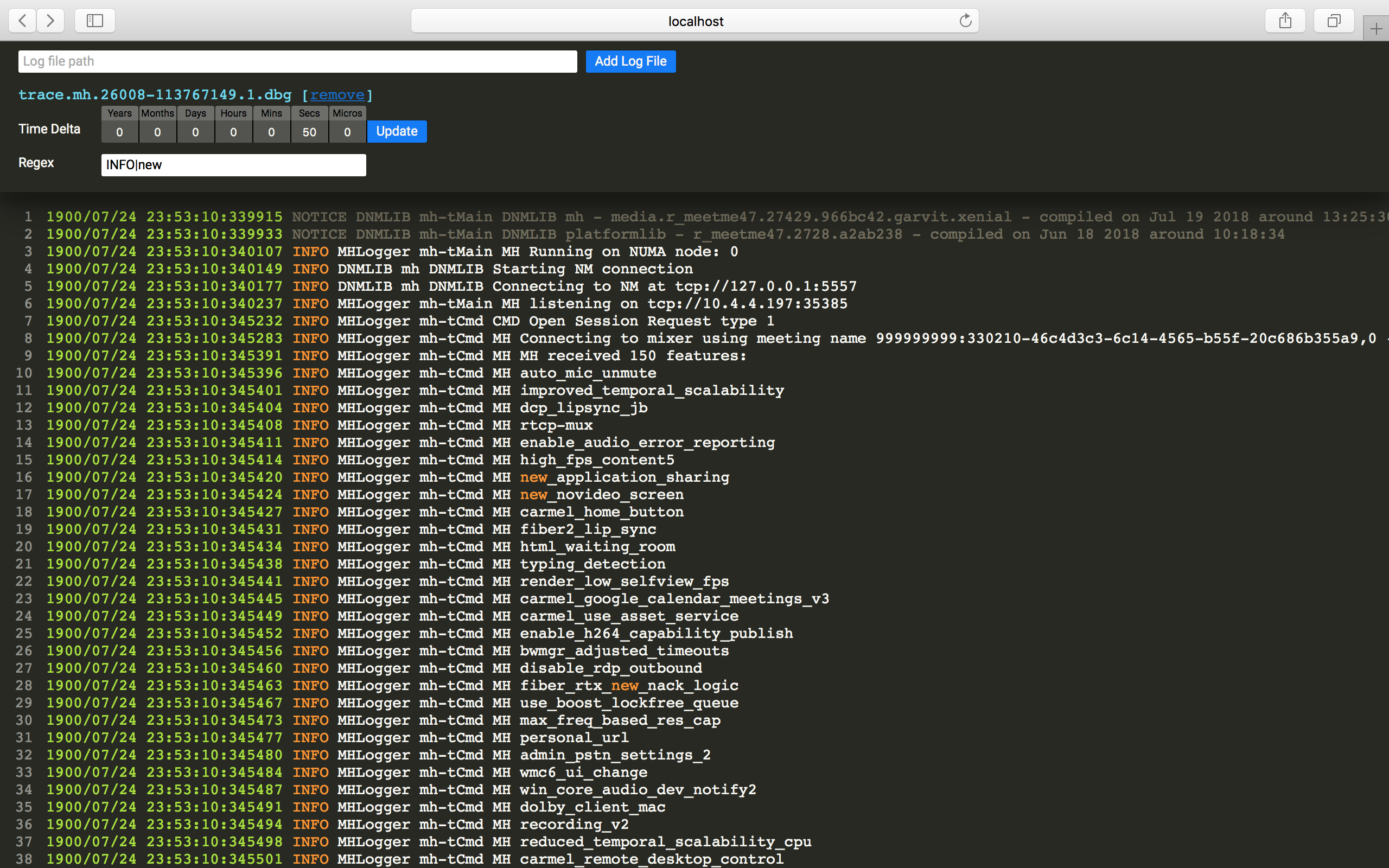Click remove link for trace file
This screenshot has height=868, width=1389.
337,95
